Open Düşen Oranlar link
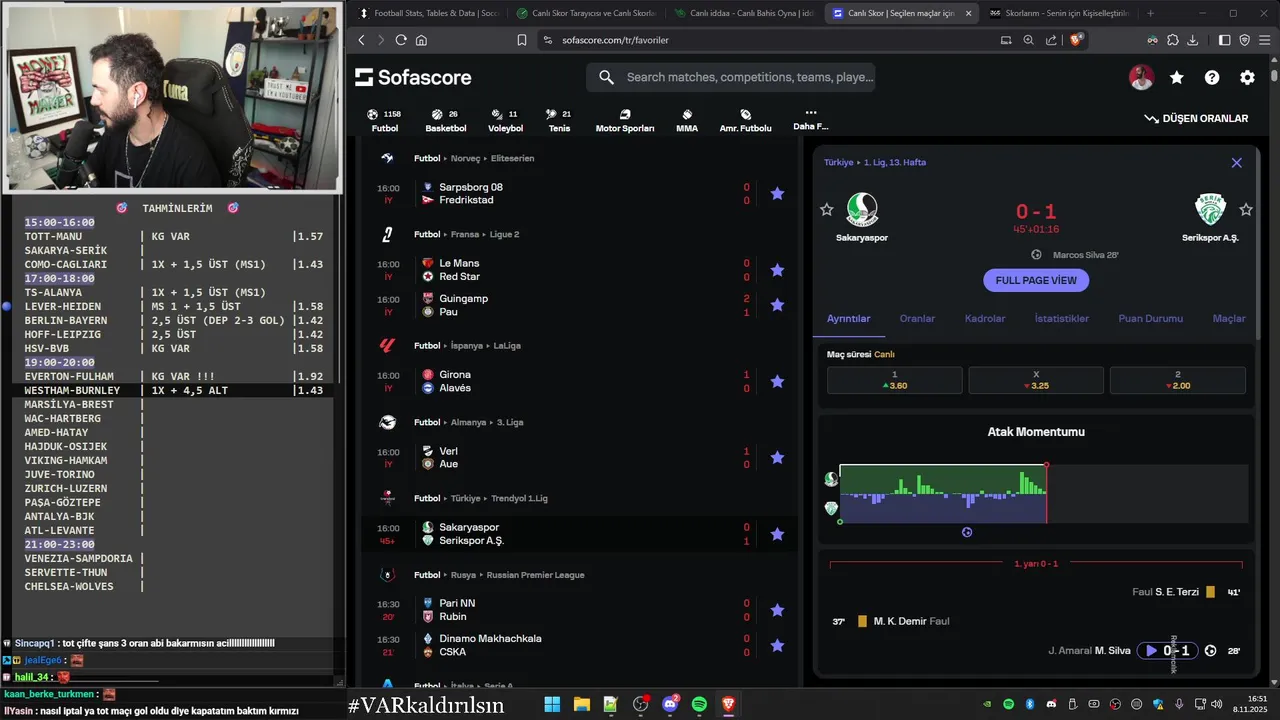 coord(1196,118)
